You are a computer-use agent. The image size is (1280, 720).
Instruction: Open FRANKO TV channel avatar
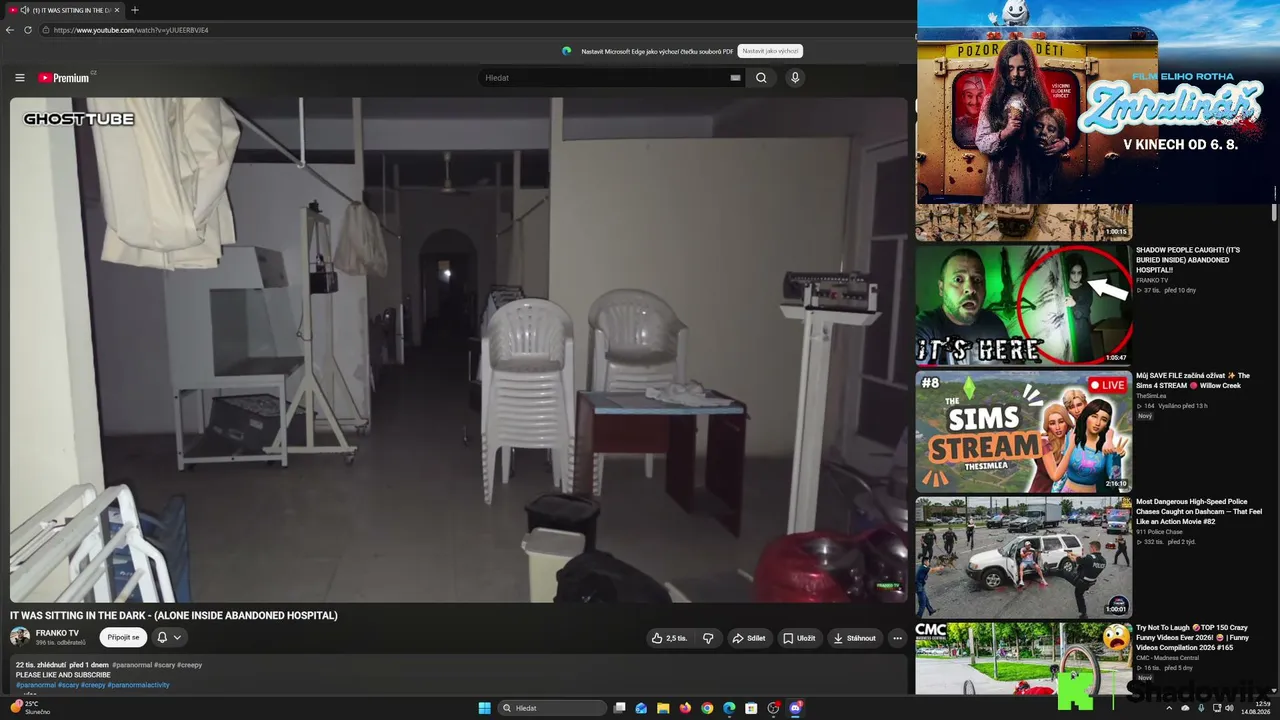[20, 637]
